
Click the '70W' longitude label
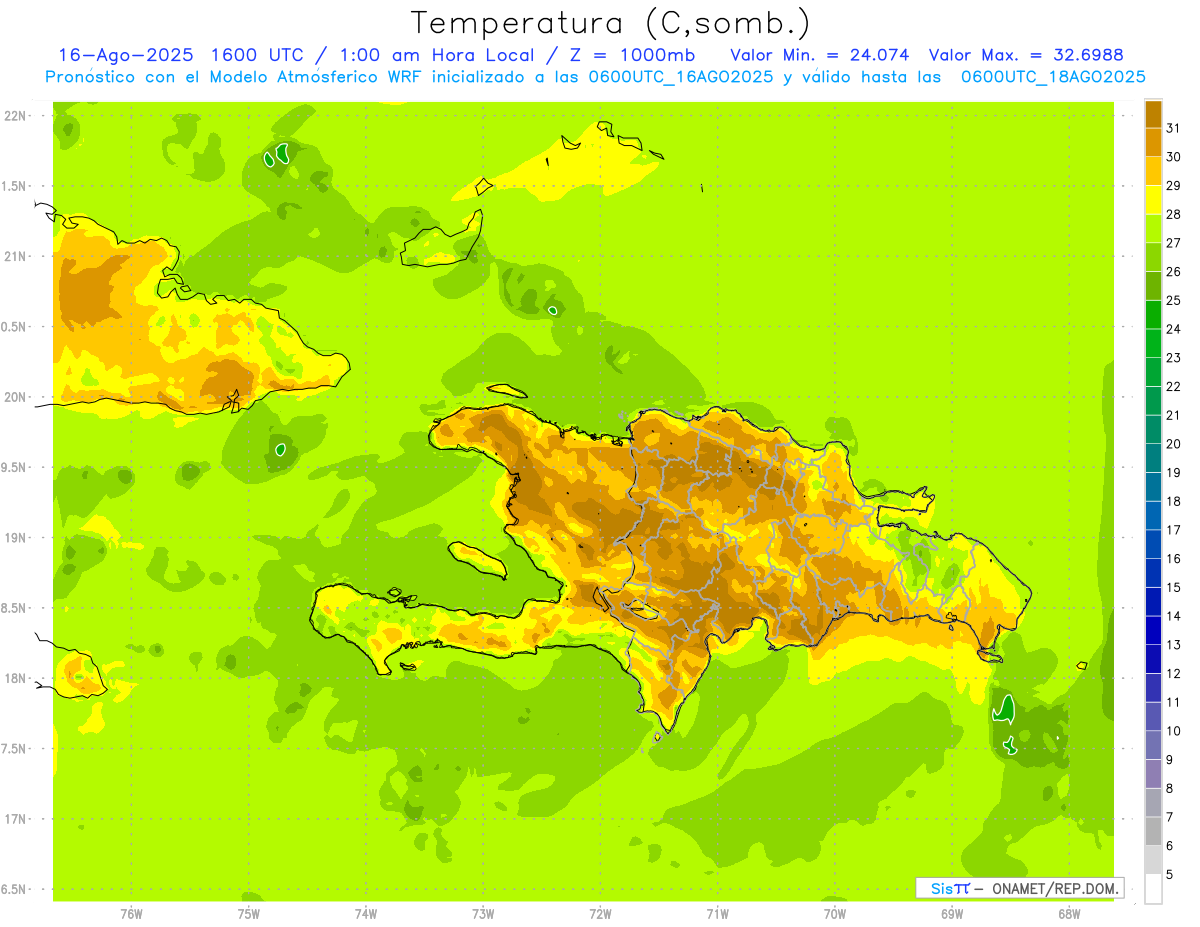(835, 913)
